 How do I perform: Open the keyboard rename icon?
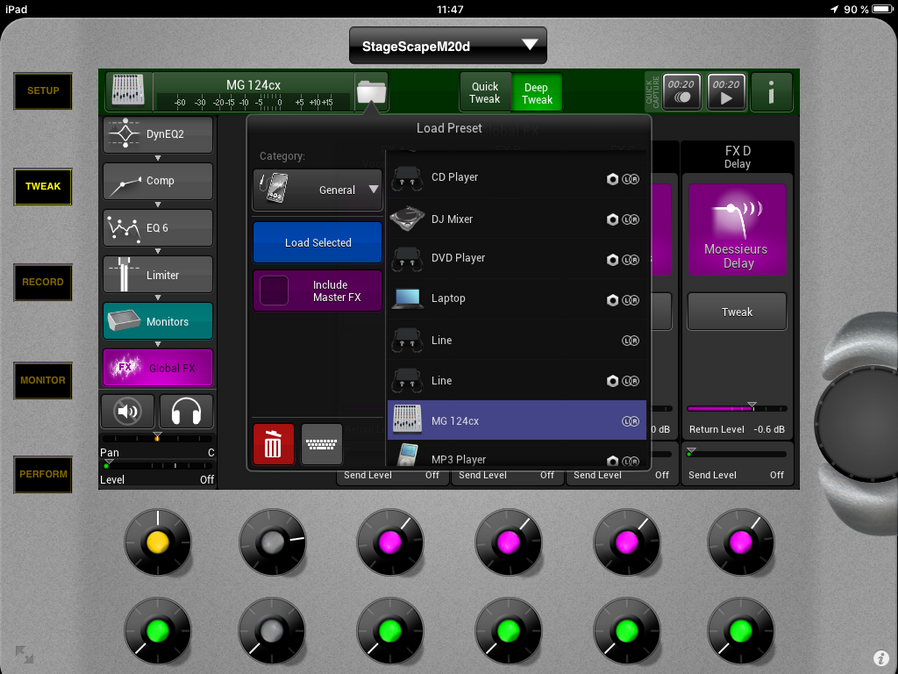click(322, 444)
